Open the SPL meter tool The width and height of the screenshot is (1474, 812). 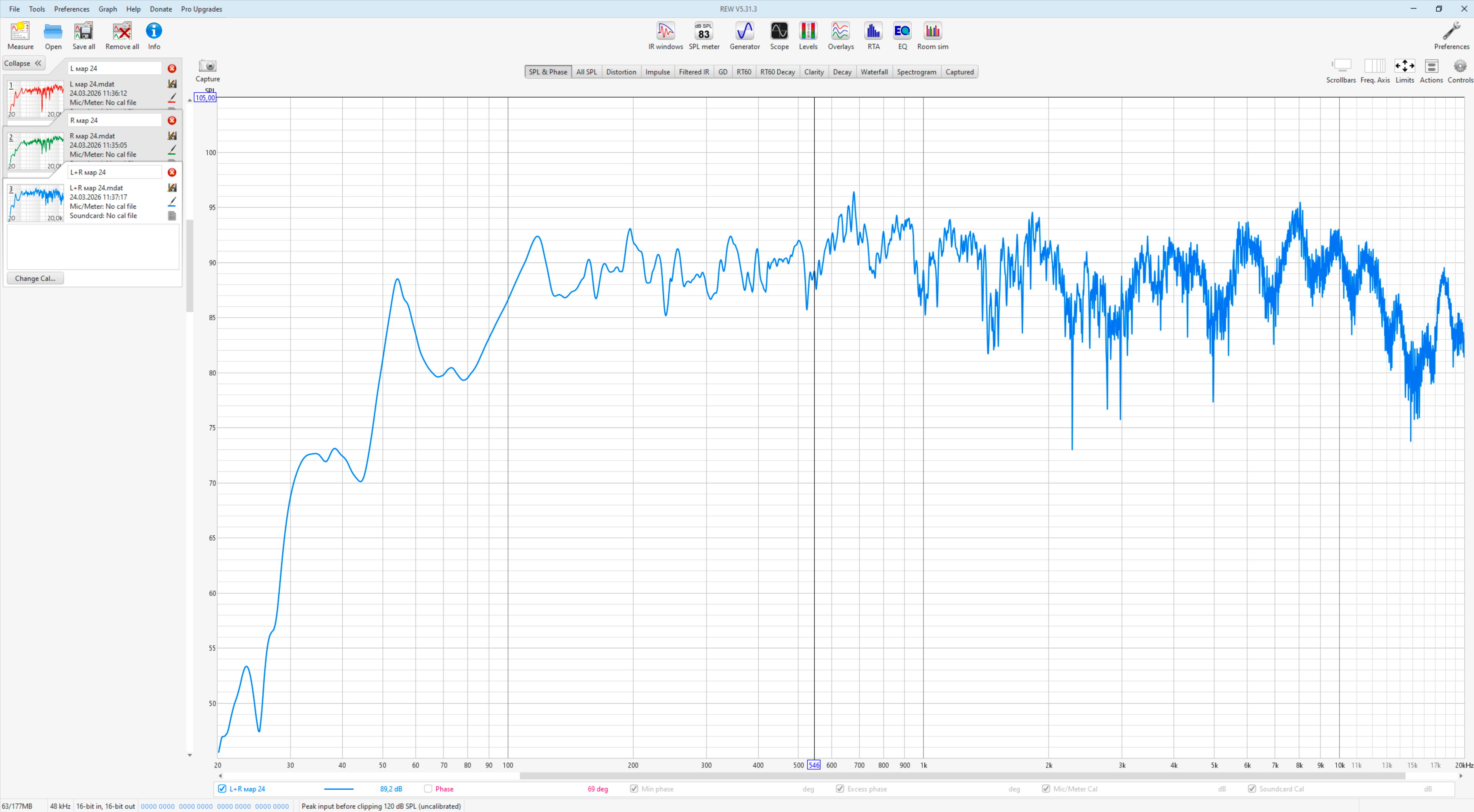(x=703, y=35)
